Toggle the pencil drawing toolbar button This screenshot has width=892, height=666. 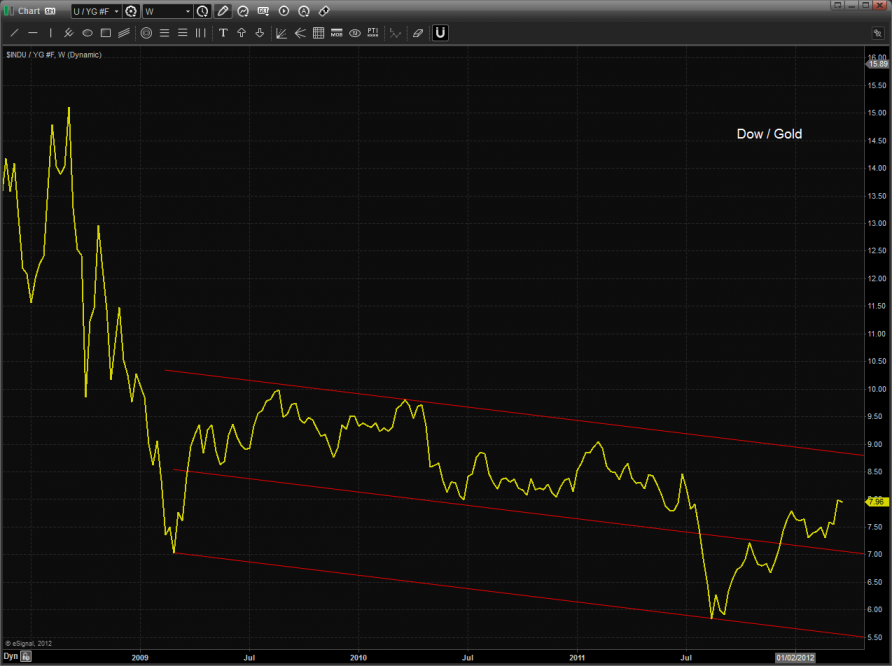(x=222, y=11)
